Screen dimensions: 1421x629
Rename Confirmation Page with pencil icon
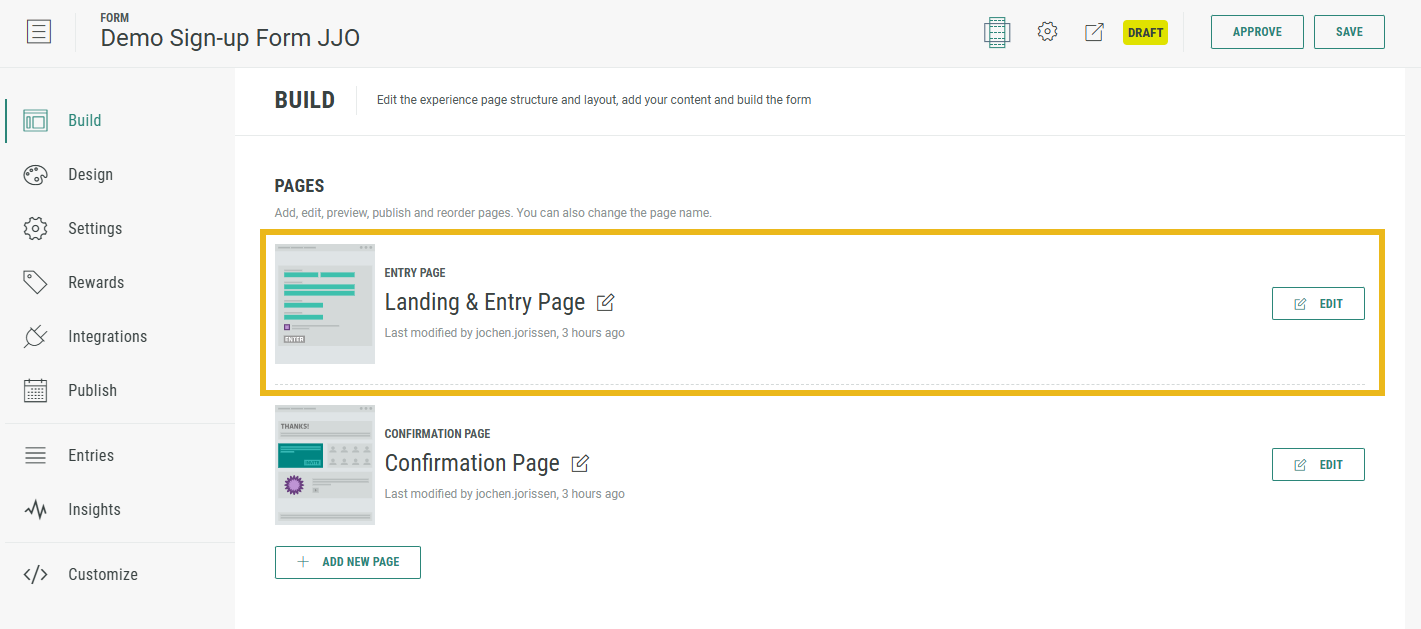580,463
